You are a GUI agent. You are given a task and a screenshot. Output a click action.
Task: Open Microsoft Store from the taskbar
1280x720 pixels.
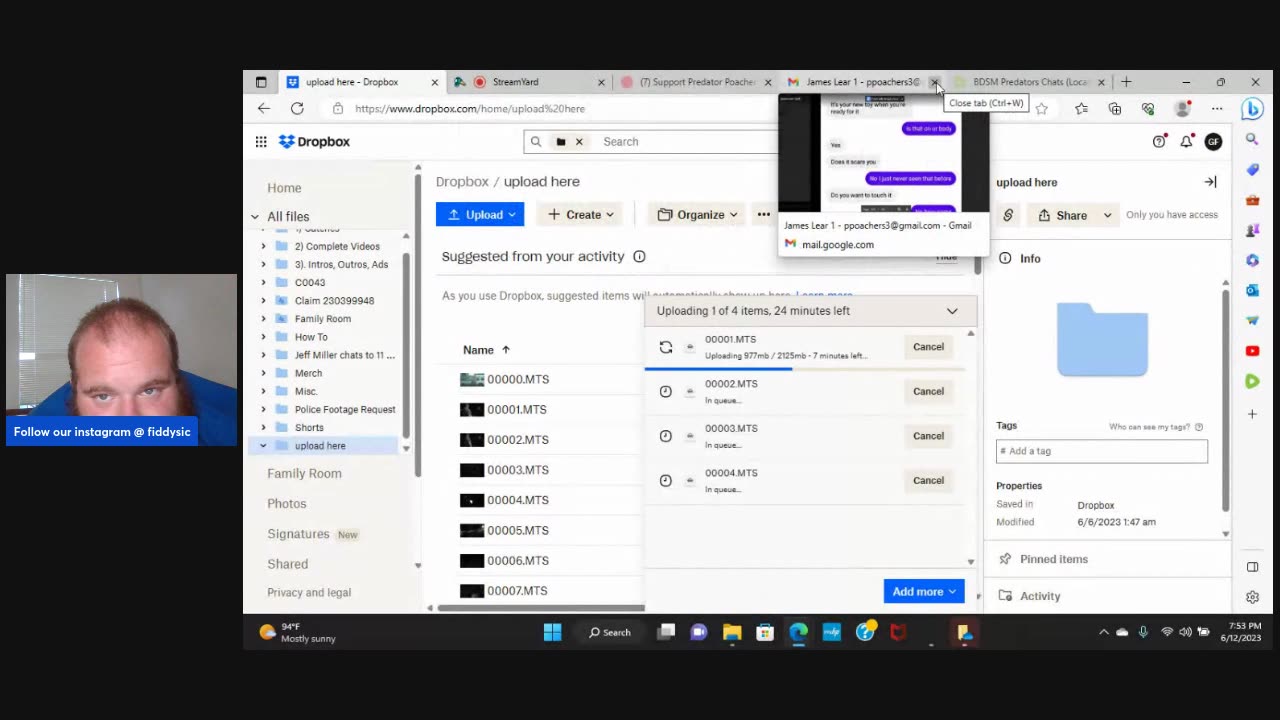765,632
